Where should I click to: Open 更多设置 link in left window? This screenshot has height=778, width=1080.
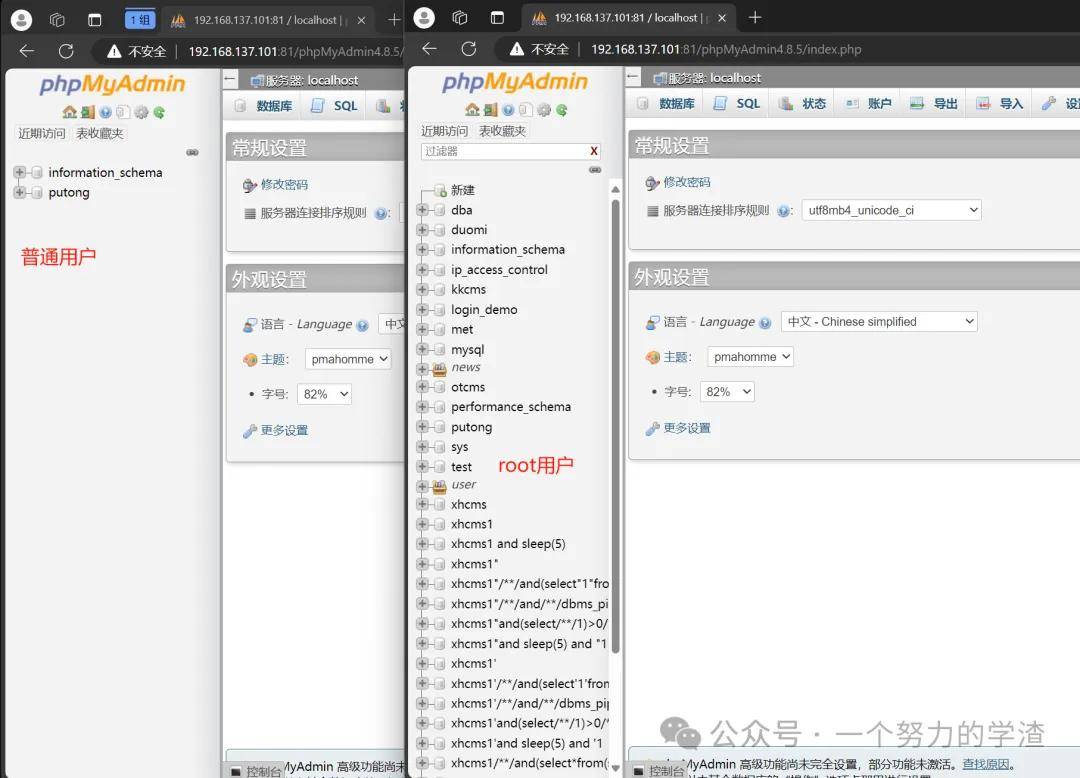point(284,430)
